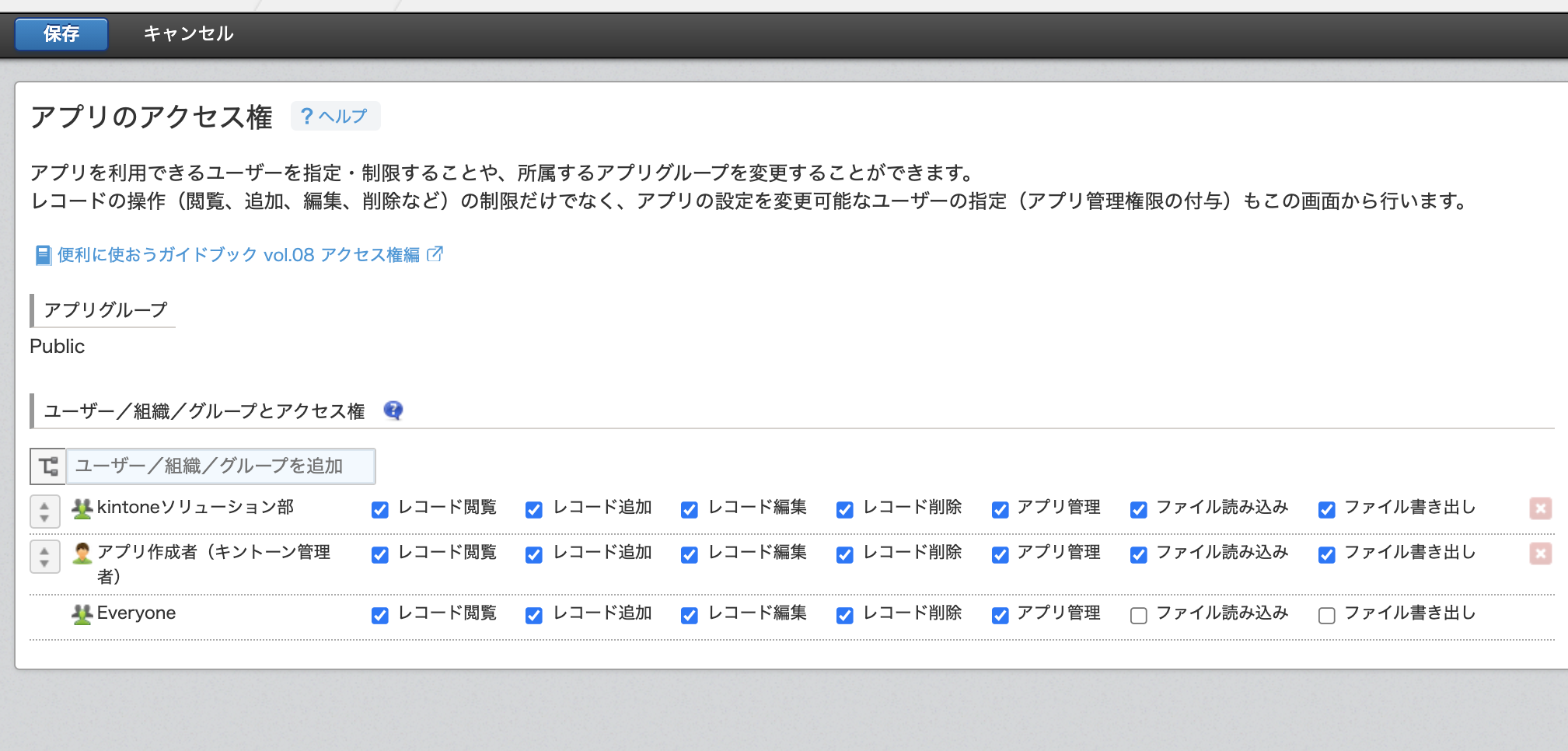Toggle レコード追加 for アプリ作成者
This screenshot has height=751, width=1568.
coord(534,555)
